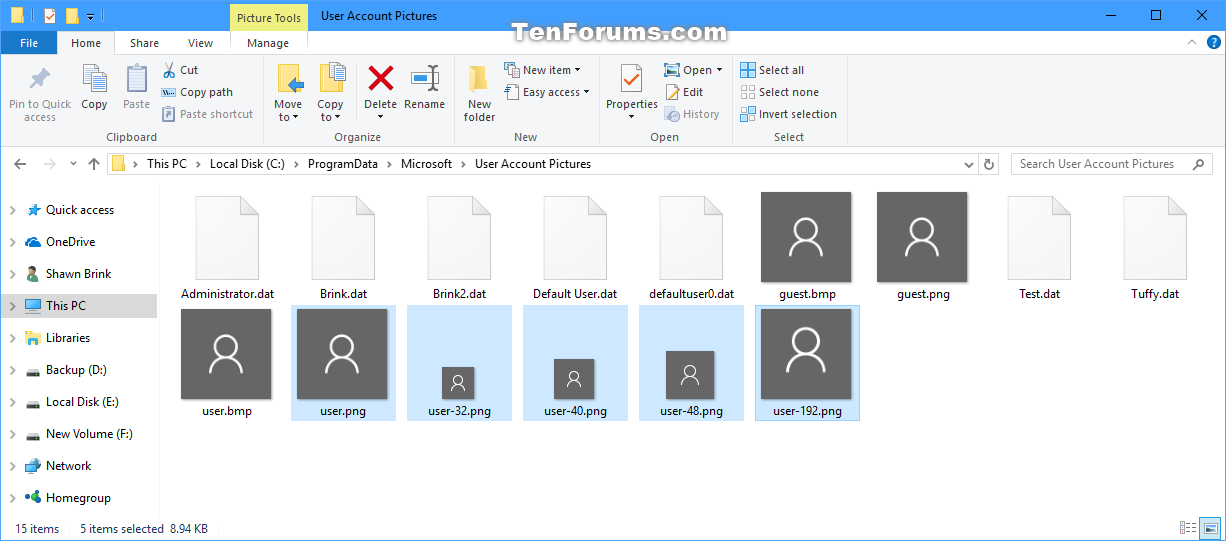Select the user.bmp thumbnail
Viewport: 1226px width, 541px height.
point(227,354)
